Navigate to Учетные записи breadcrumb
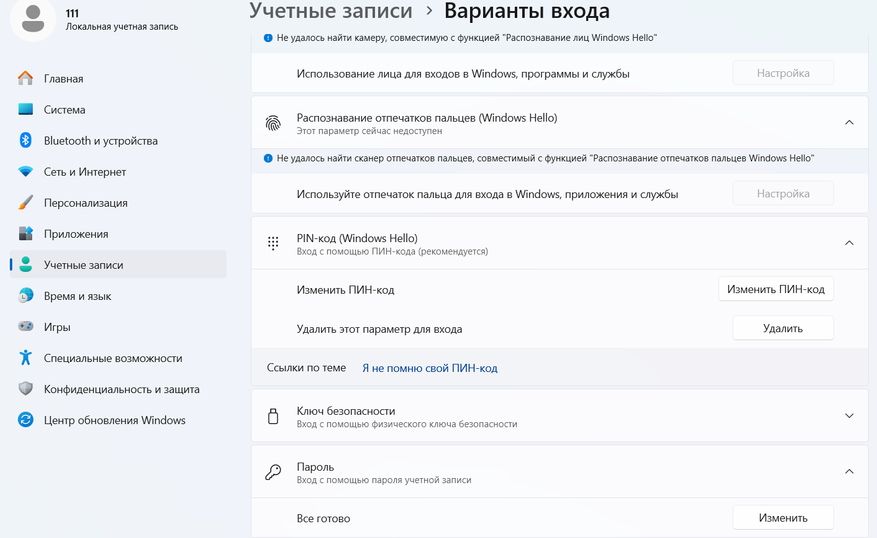The width and height of the screenshot is (877, 538). click(330, 11)
